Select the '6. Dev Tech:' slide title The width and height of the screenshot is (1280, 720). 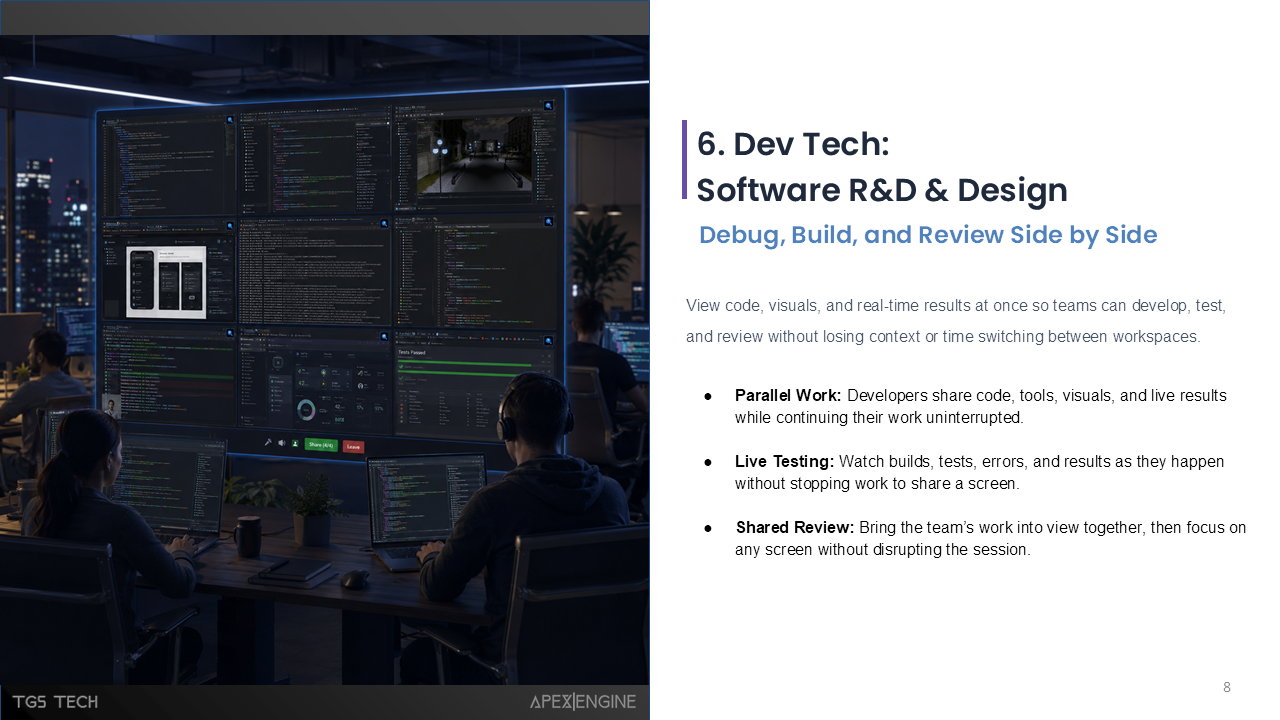click(x=793, y=144)
